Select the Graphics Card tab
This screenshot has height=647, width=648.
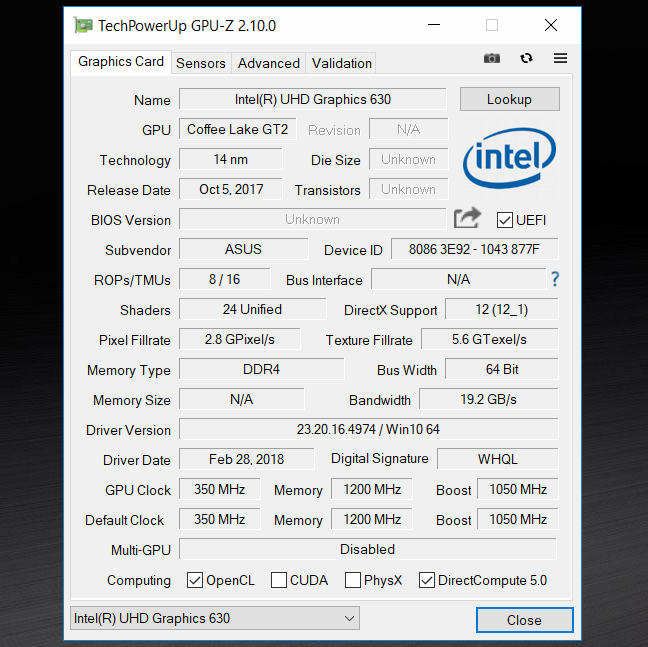tap(121, 62)
